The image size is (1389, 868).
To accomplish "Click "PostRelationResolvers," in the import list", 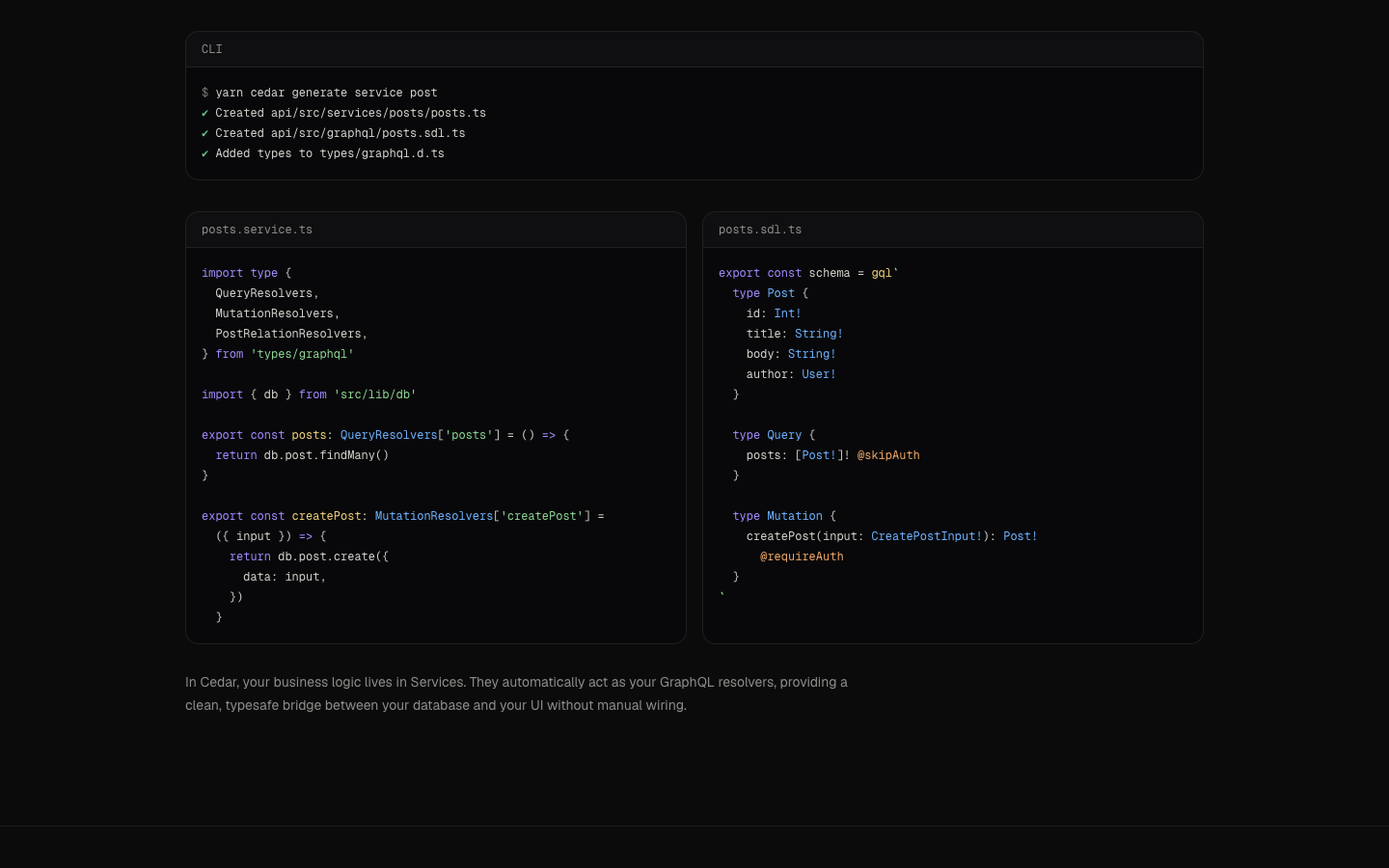I will point(291,334).
